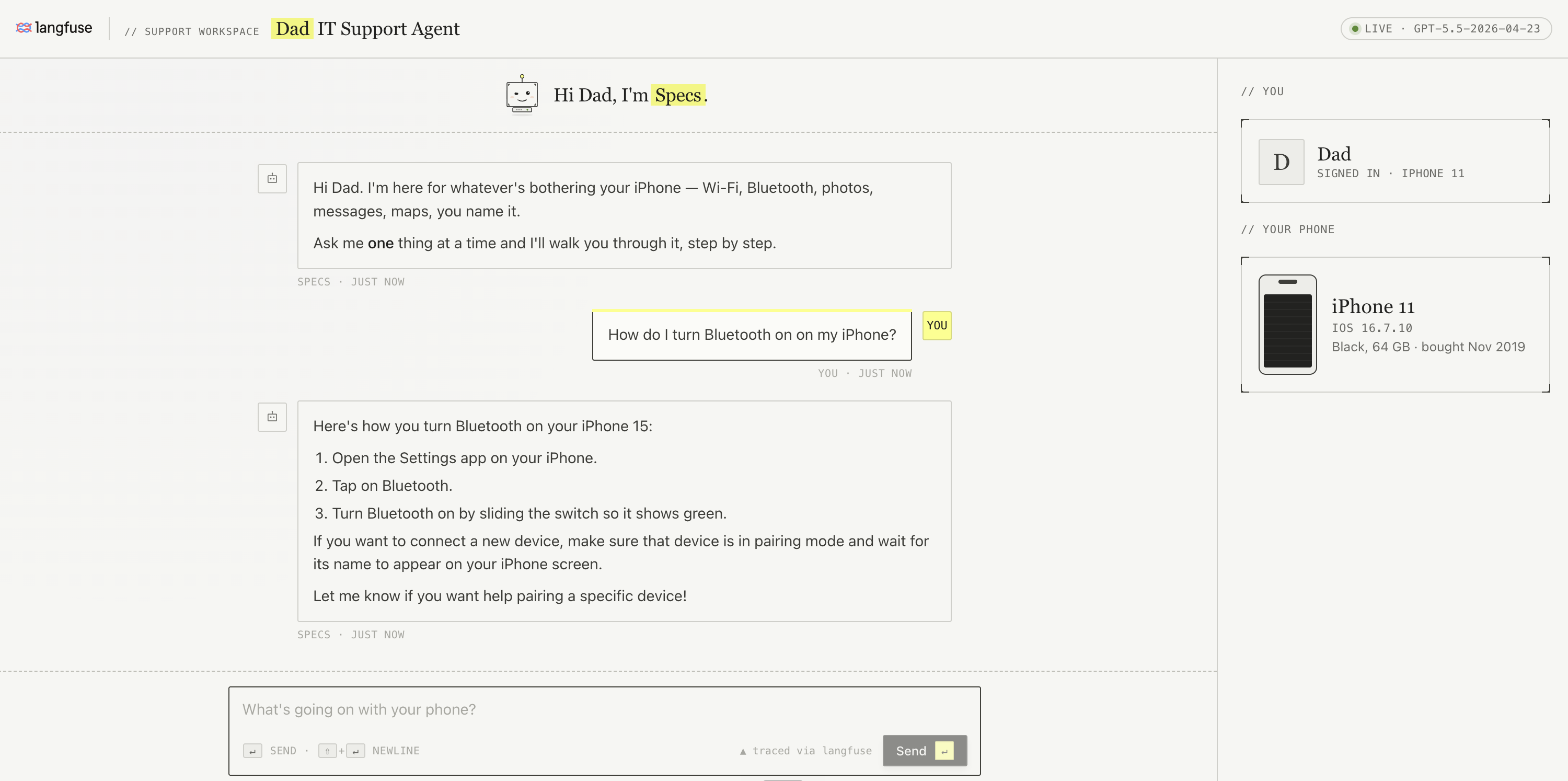Click the "iPhone 11" device name
The width and height of the screenshot is (1568, 781).
pyautogui.click(x=1373, y=306)
